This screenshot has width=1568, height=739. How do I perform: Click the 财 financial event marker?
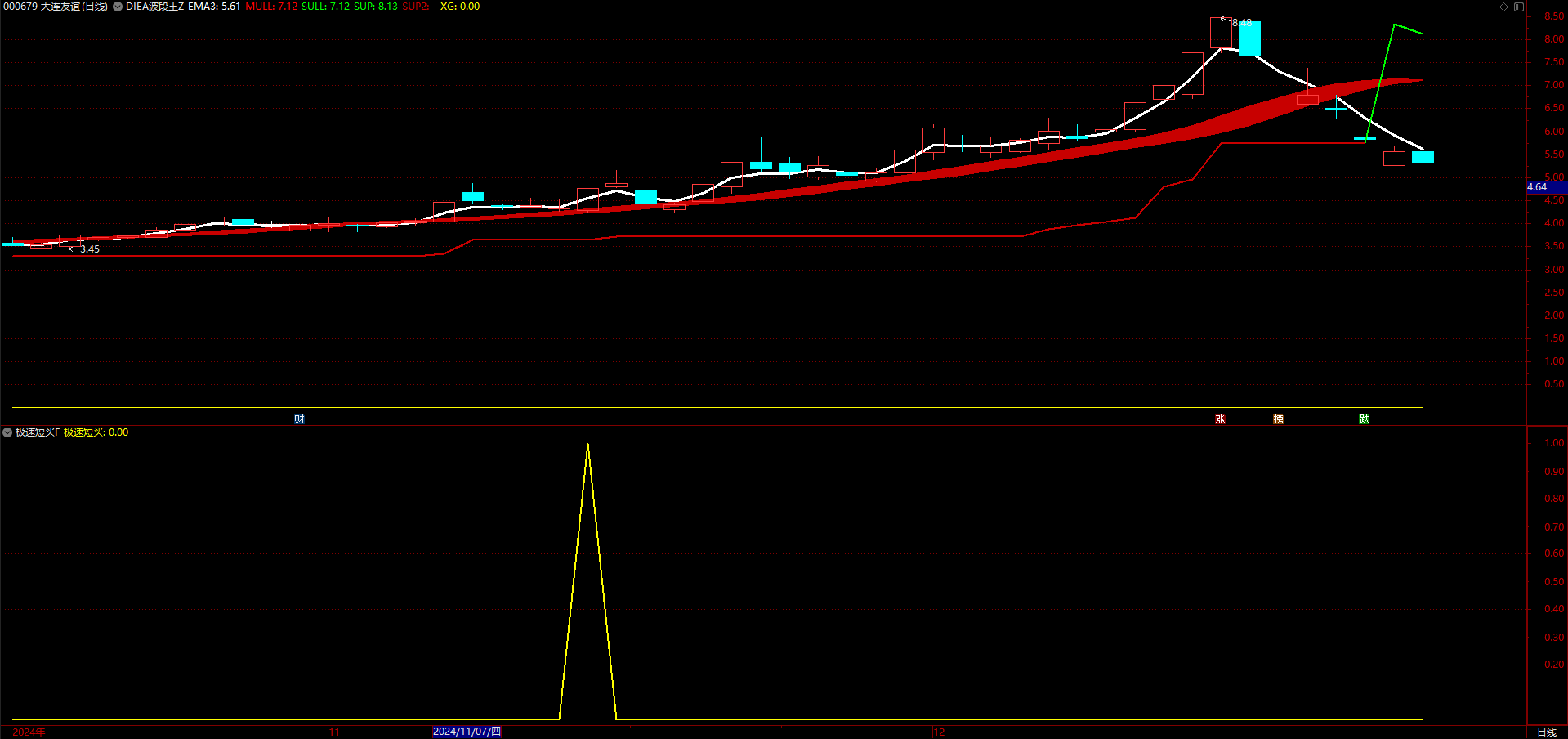[x=299, y=419]
